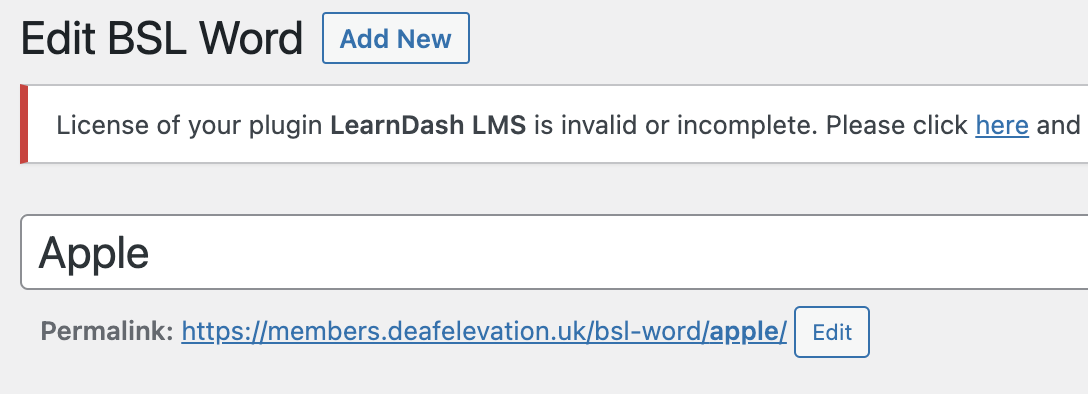Focus the Apple title input field
Image resolution: width=1088 pixels, height=394 pixels.
[554, 252]
